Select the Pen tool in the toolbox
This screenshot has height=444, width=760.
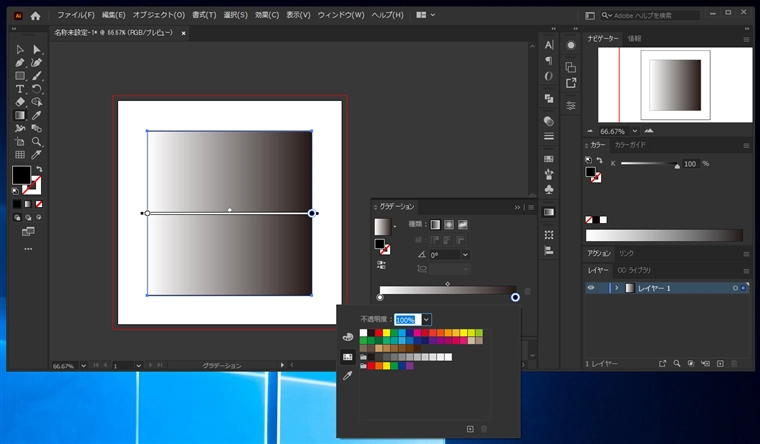point(20,62)
